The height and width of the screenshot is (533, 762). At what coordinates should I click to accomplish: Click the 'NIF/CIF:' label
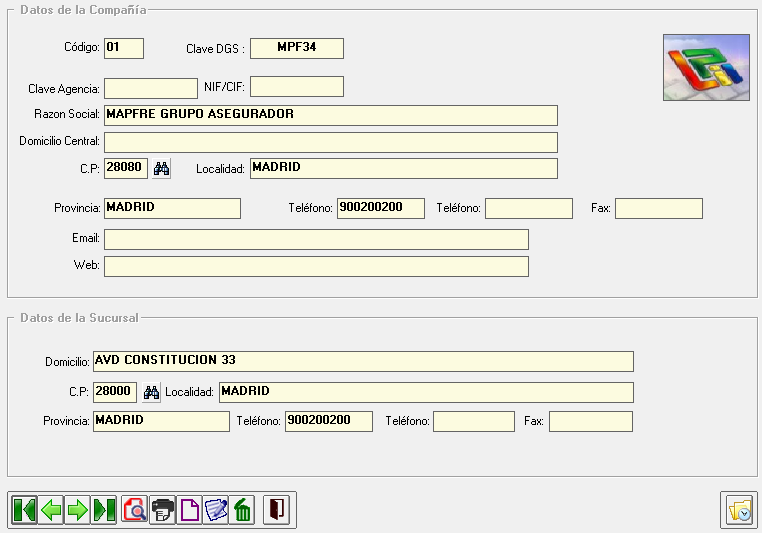pos(225,87)
